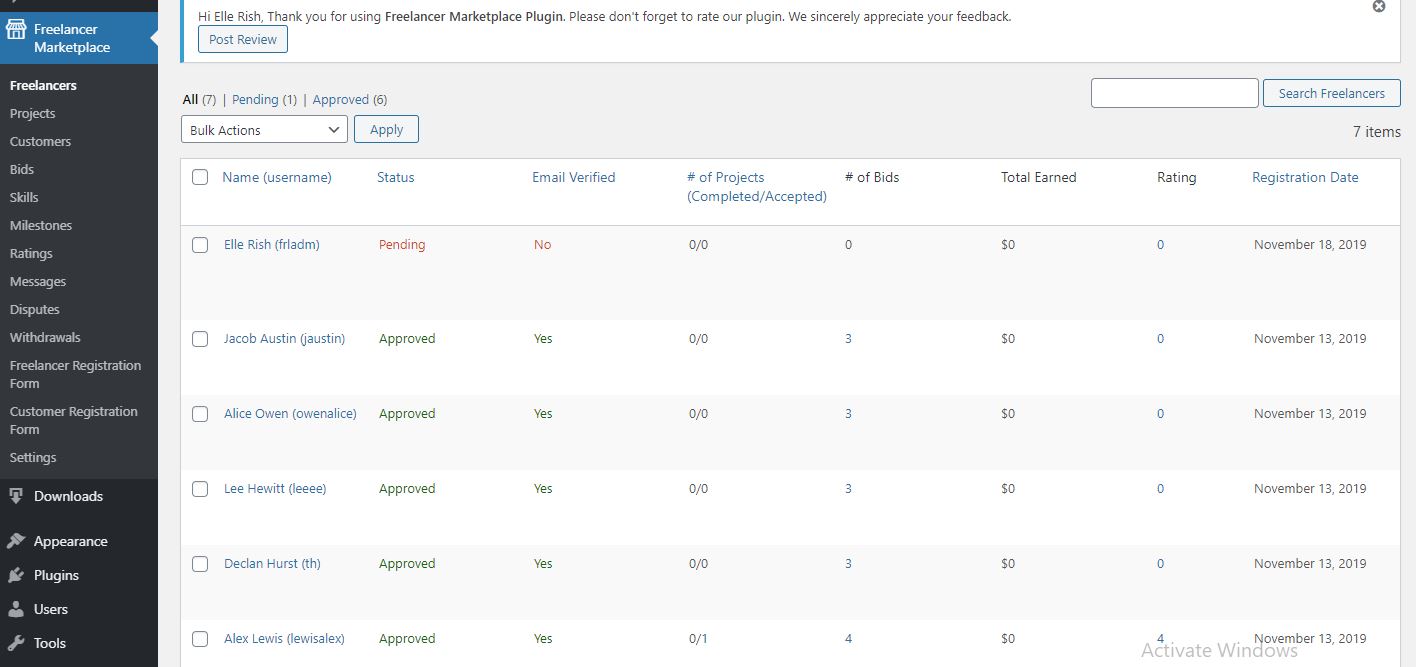
Task: Click the Post Review button
Action: coord(243,39)
